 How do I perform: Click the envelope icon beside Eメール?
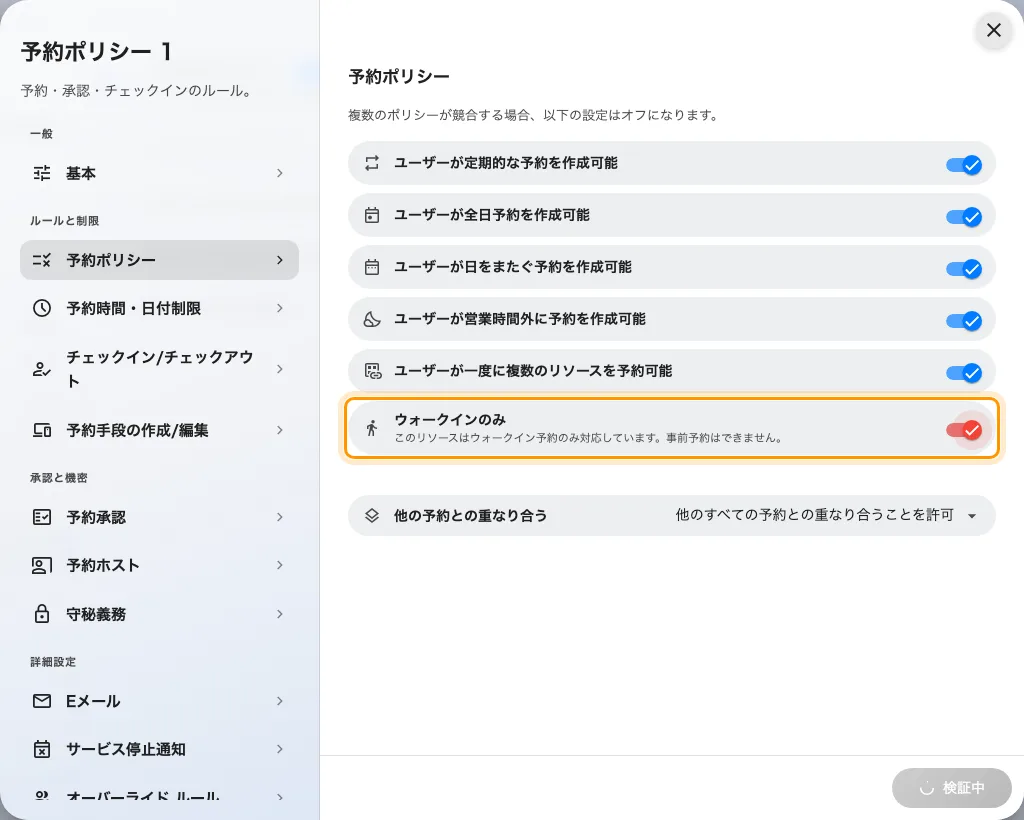[x=42, y=701]
